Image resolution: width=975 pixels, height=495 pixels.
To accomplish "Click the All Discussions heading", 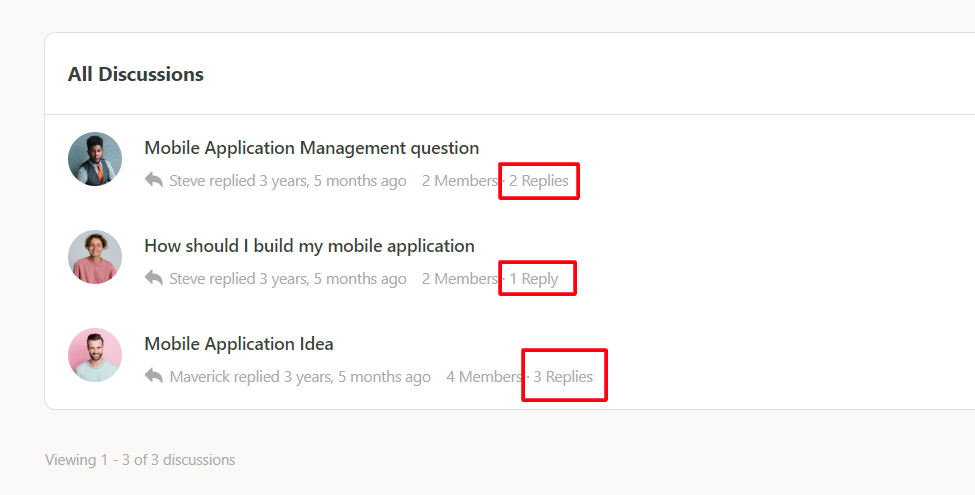I will [136, 74].
